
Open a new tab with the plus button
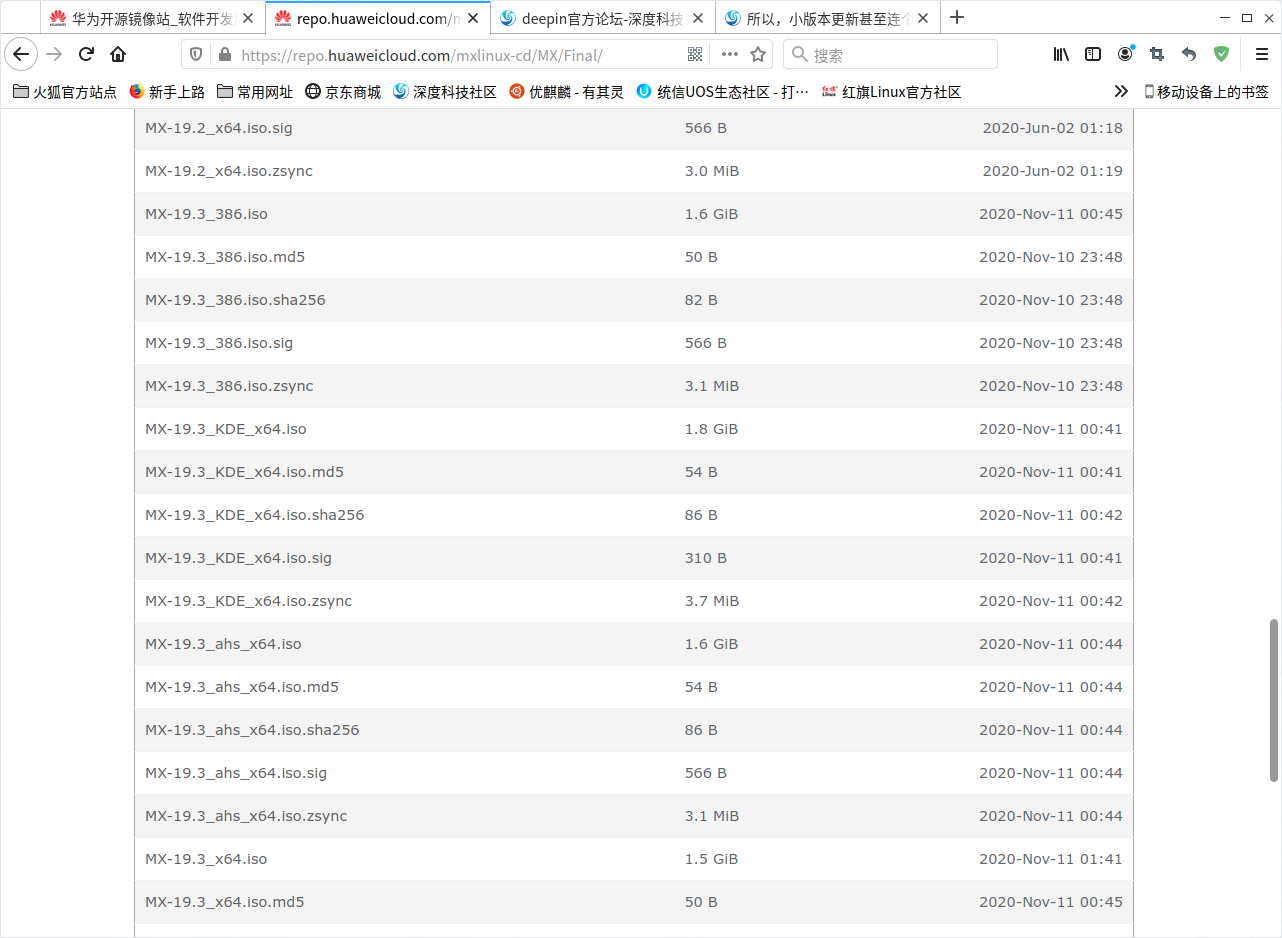click(x=957, y=17)
